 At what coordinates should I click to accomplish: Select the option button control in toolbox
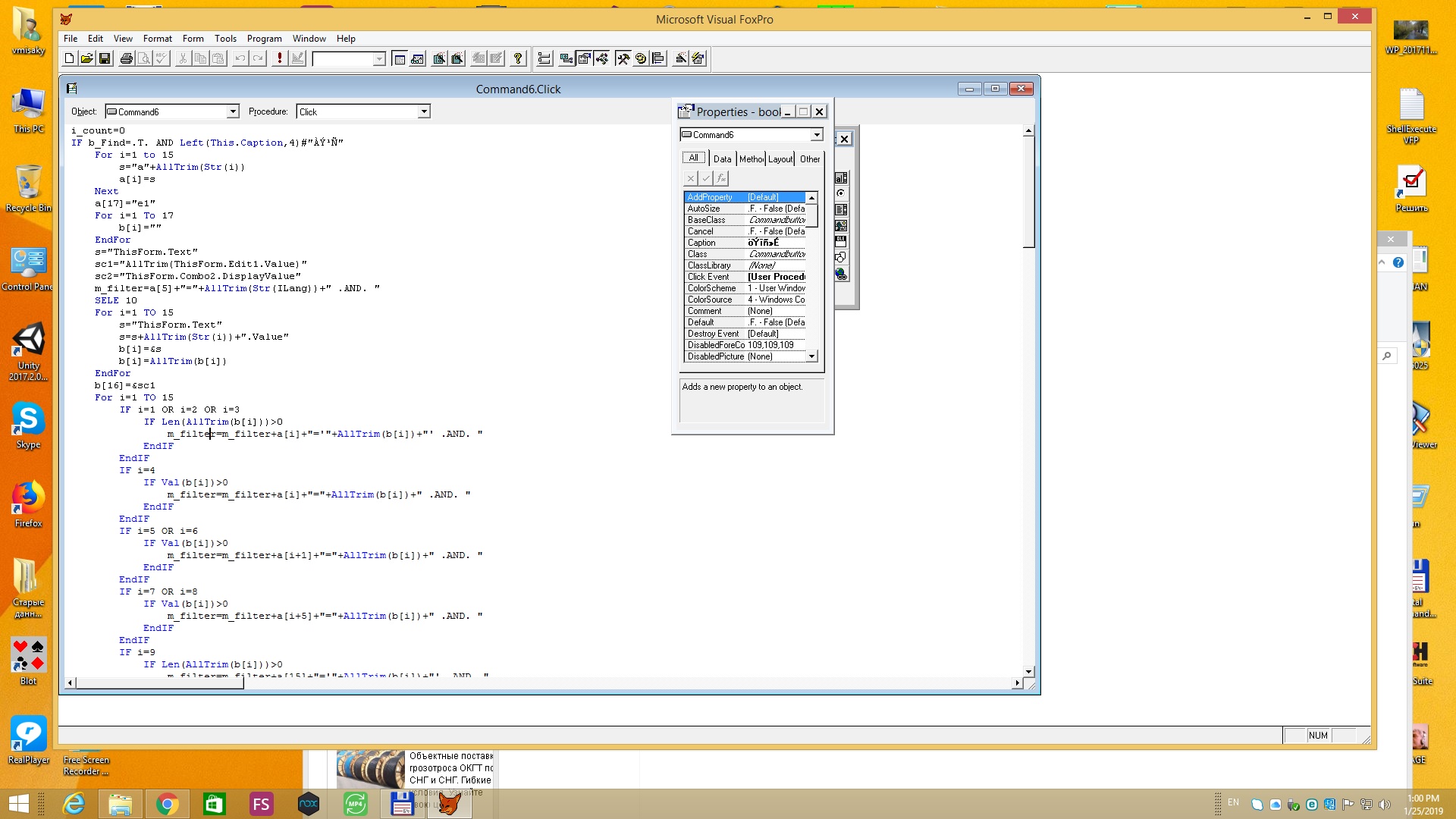coord(841,193)
